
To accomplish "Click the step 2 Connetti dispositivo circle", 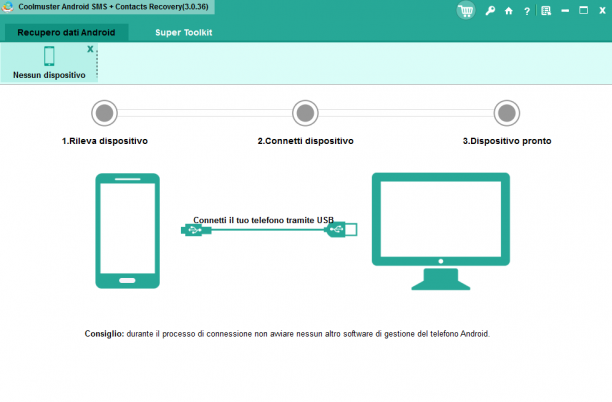I will [305, 113].
